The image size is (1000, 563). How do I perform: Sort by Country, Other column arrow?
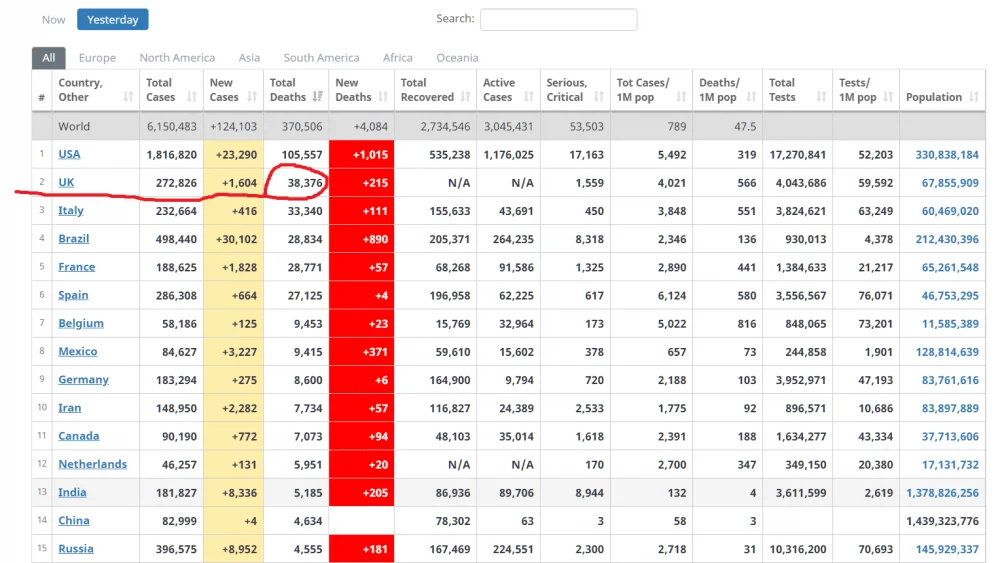(x=128, y=97)
